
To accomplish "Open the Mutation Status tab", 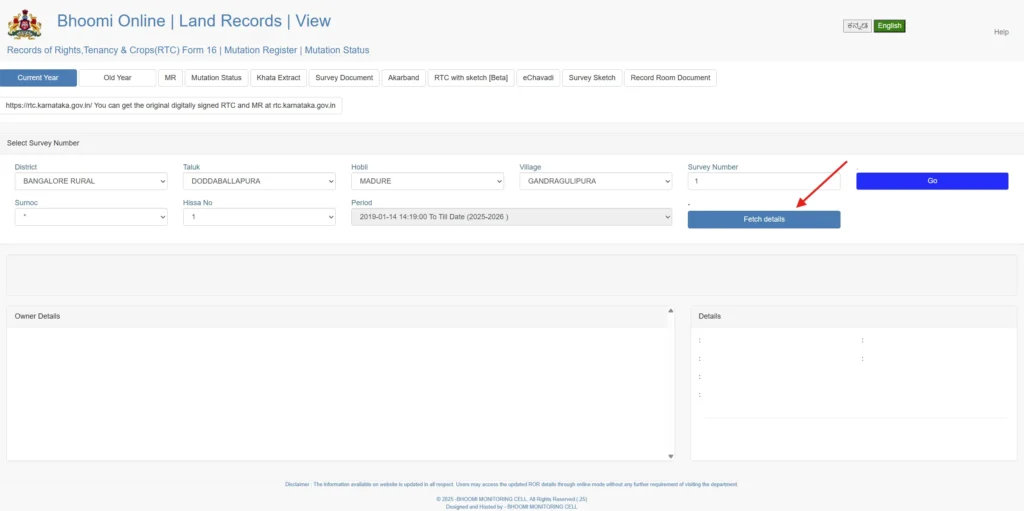I will (x=216, y=78).
